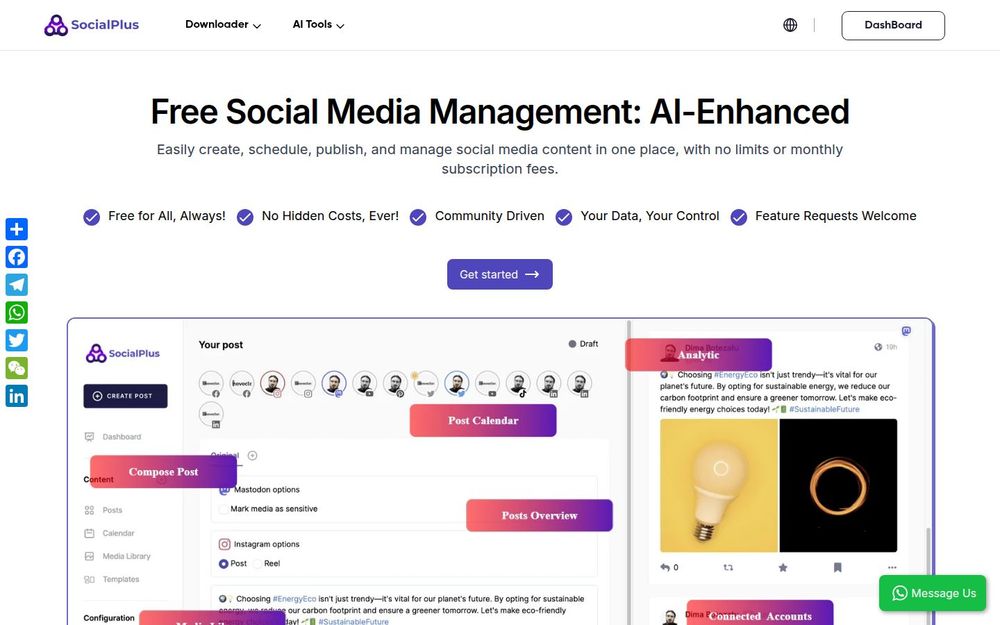The height and width of the screenshot is (625, 1000).
Task: Click 'Feature Requests Welcome' text
Action: 835,216
